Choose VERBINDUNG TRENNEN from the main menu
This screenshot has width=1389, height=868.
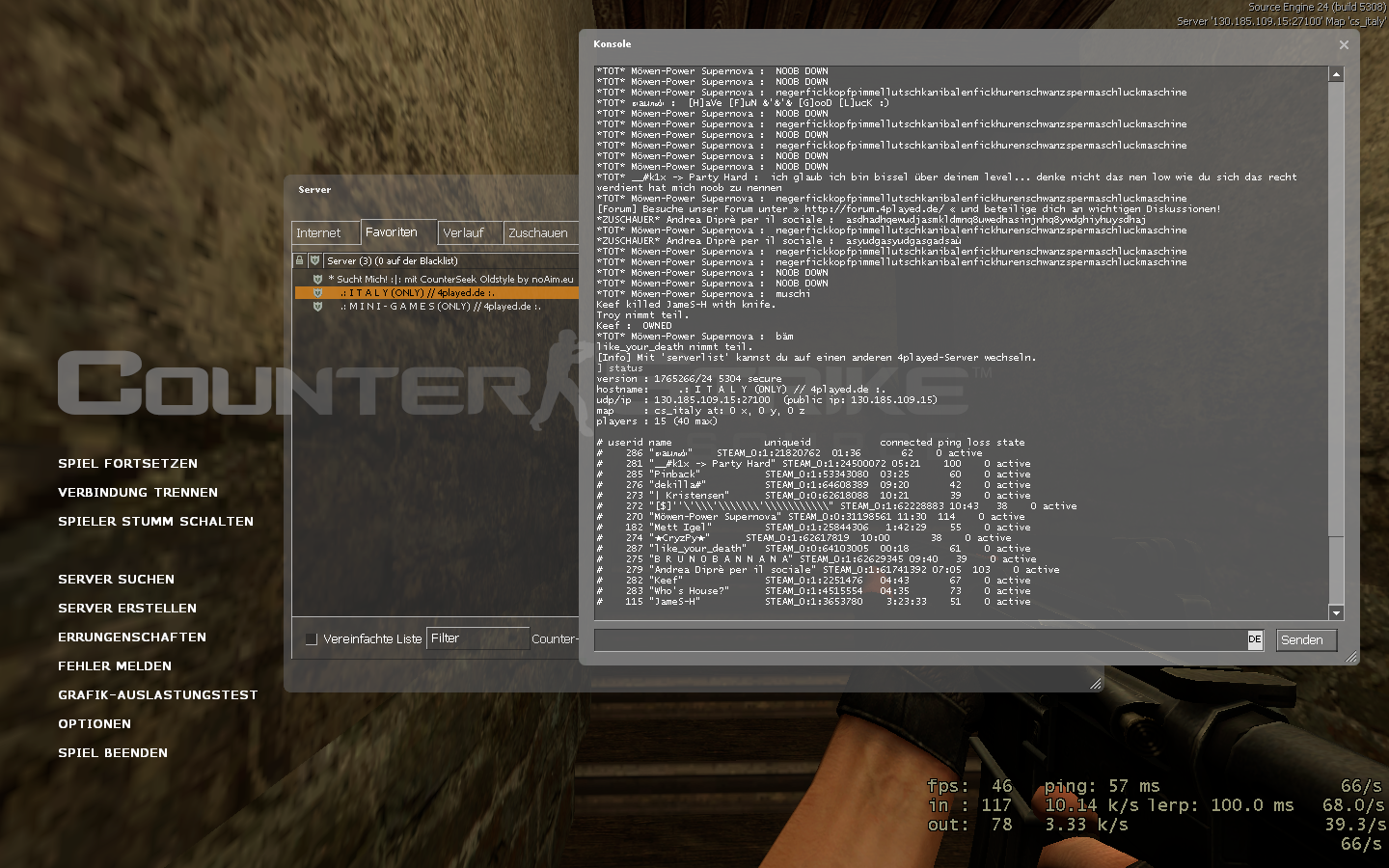click(138, 493)
